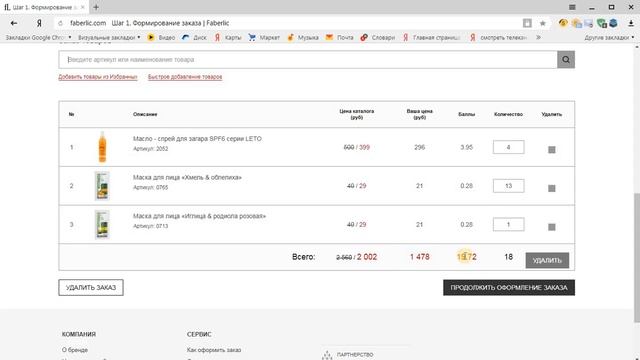The image size is (640, 360).
Task: Go back with the browser arrow
Action: 14,23
